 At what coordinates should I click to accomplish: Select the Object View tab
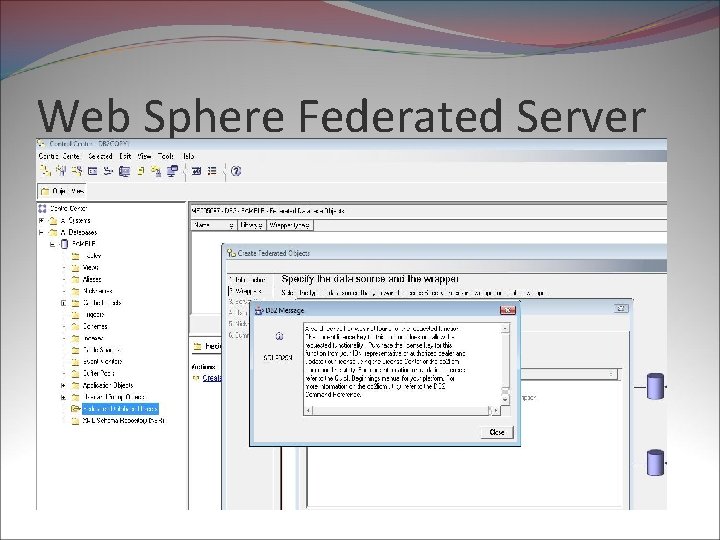pyautogui.click(x=62, y=191)
